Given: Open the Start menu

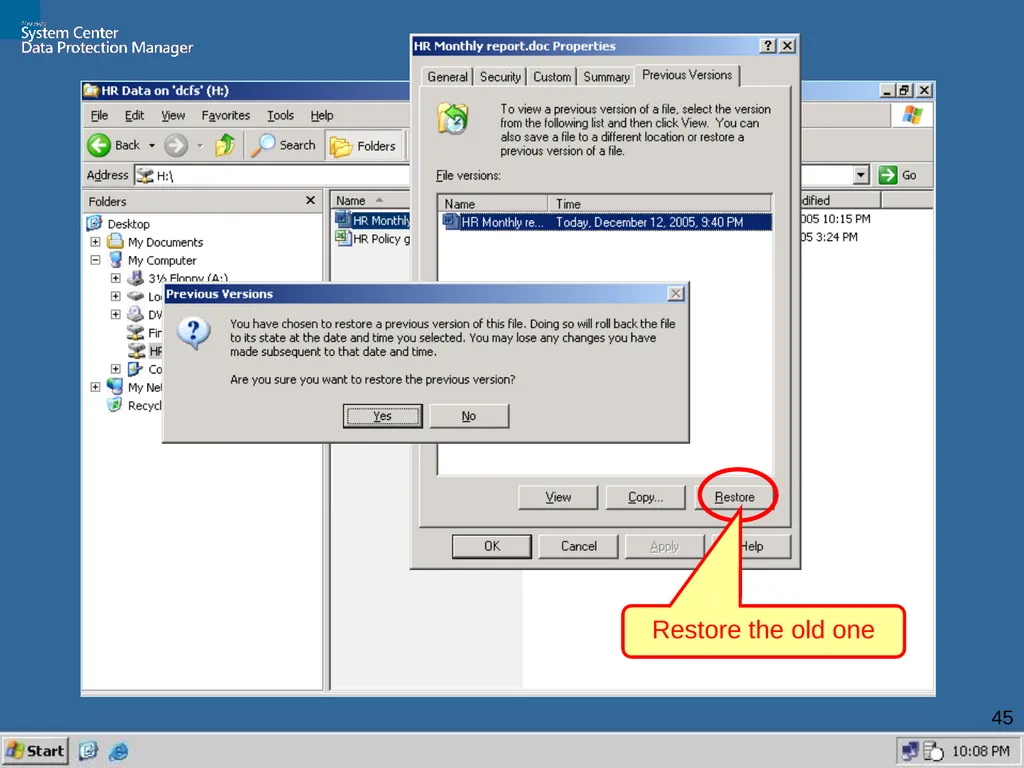Looking at the screenshot, I should pyautogui.click(x=35, y=751).
